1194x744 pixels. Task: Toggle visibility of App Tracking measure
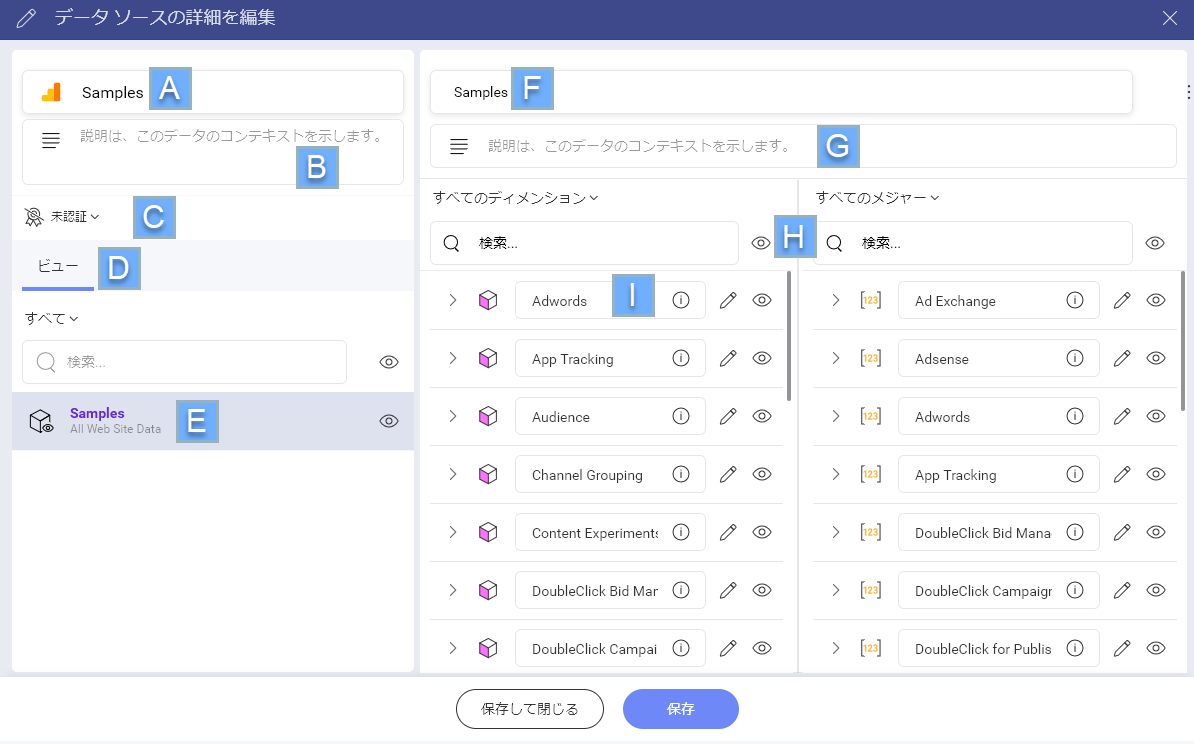pyautogui.click(x=1156, y=474)
